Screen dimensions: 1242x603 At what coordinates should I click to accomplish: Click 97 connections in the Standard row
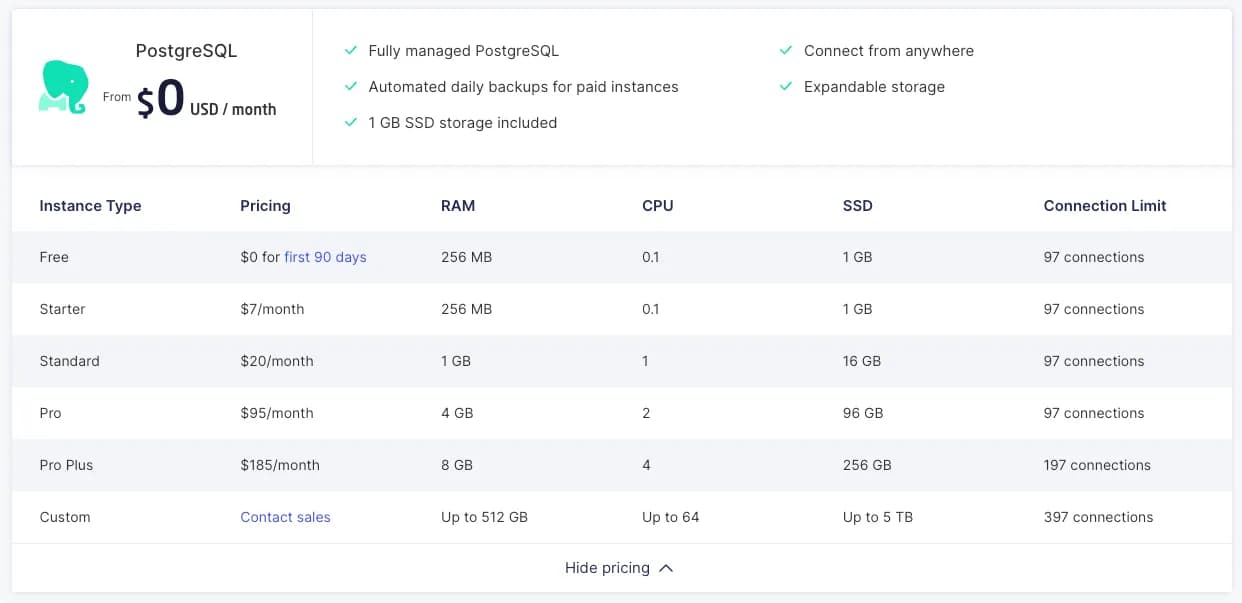(1094, 361)
